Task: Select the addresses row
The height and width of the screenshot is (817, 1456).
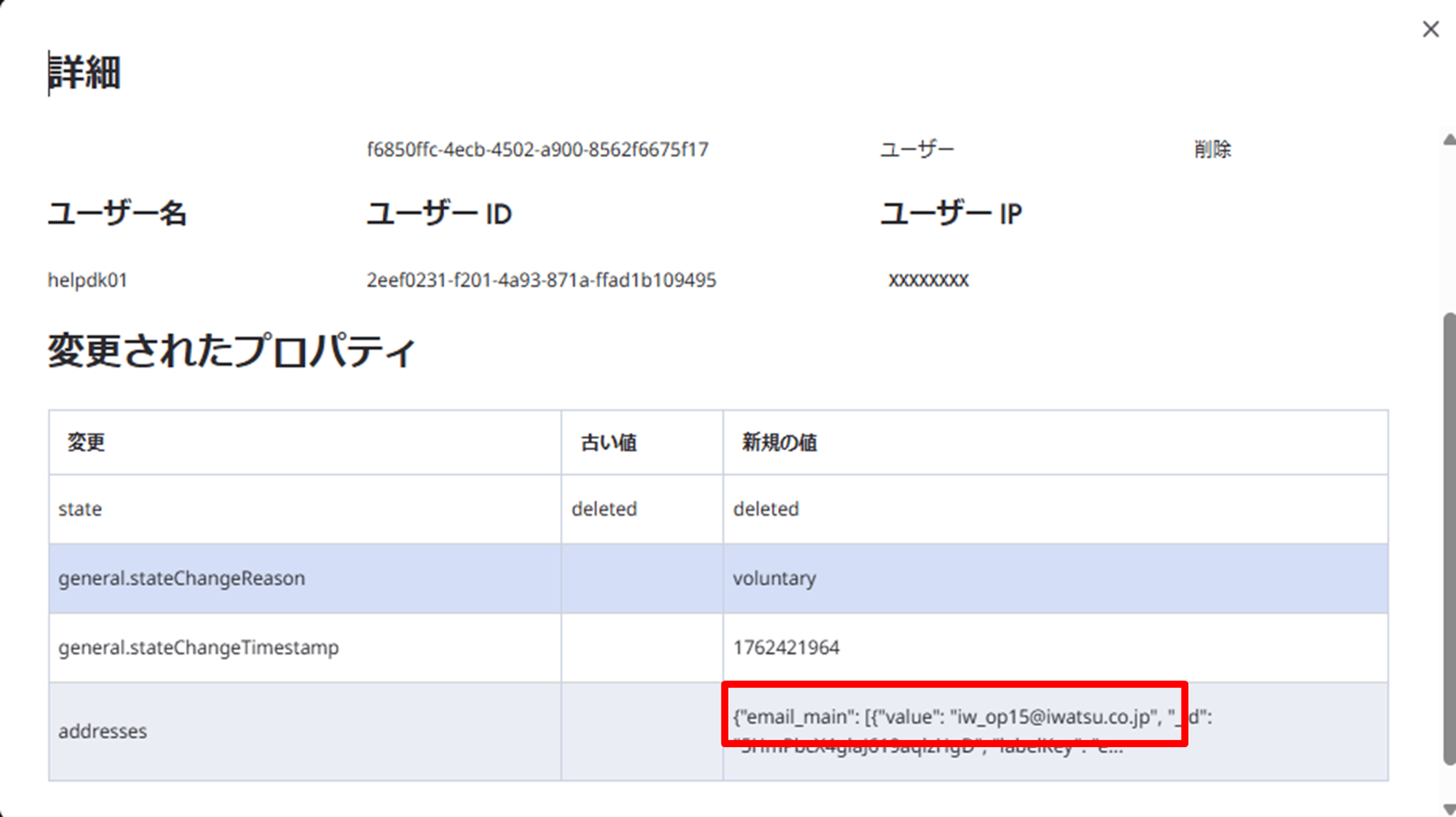Action: pyautogui.click(x=103, y=731)
